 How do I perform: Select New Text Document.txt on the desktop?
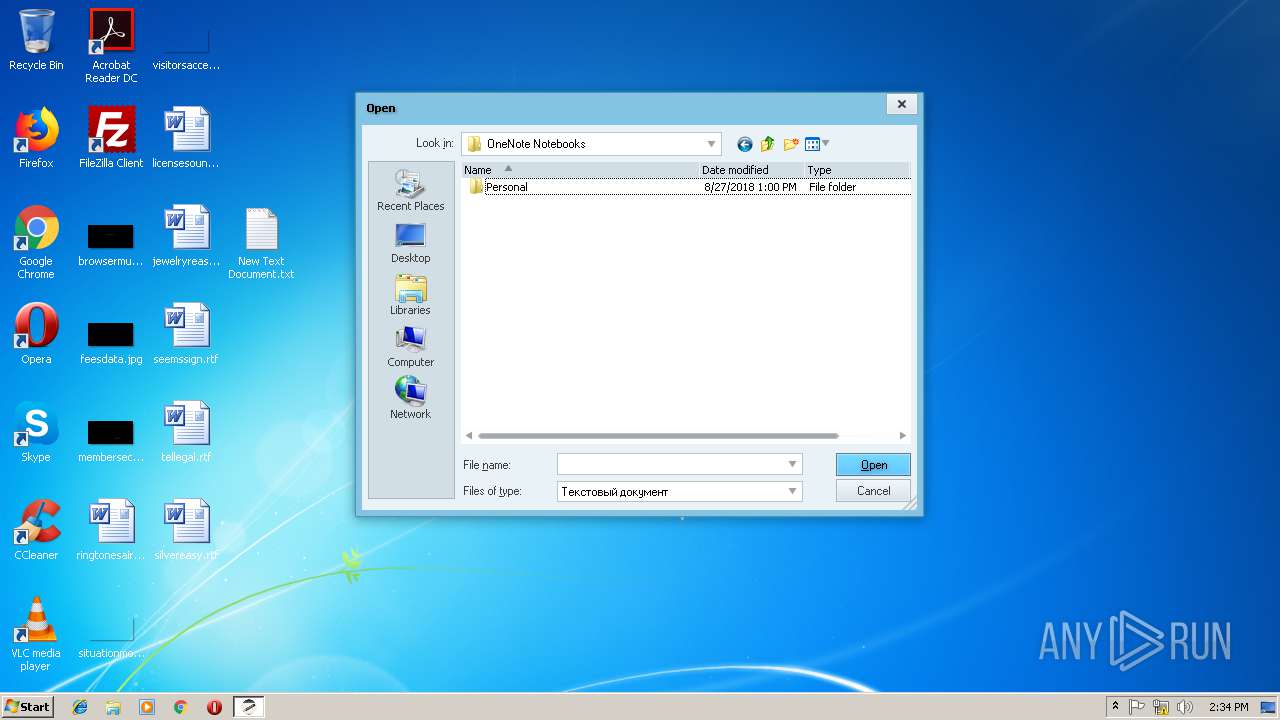coord(261,243)
